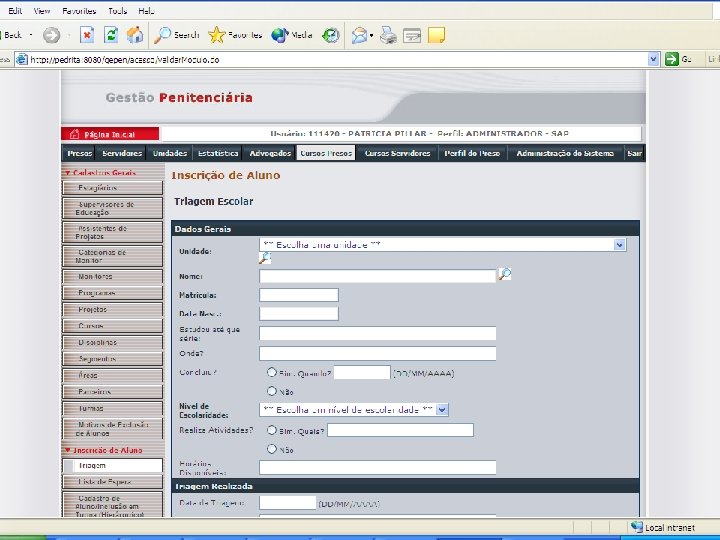Click the green Go arrow button
This screenshot has height=540, width=720.
[x=671, y=59]
